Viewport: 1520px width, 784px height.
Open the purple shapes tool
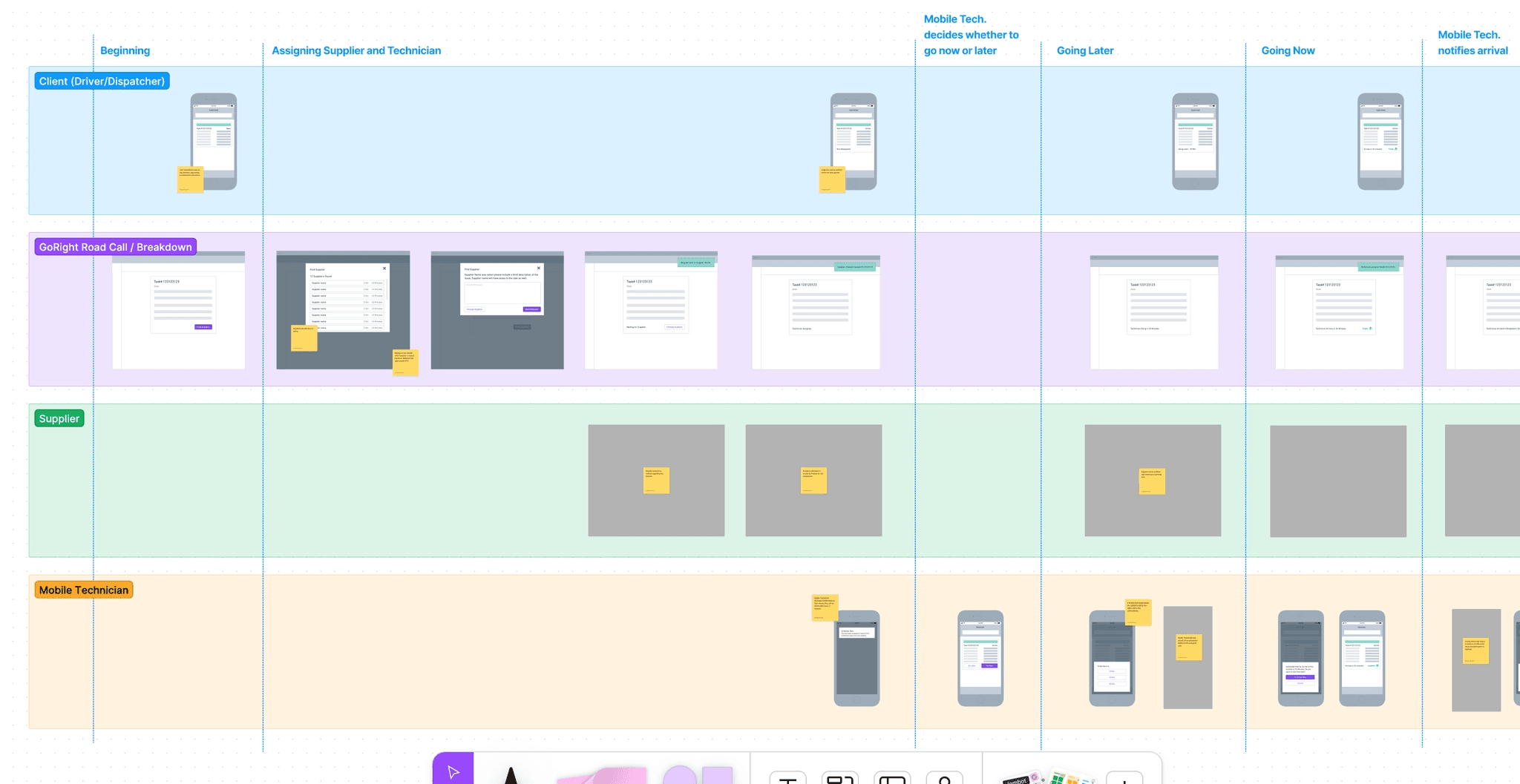(x=697, y=774)
